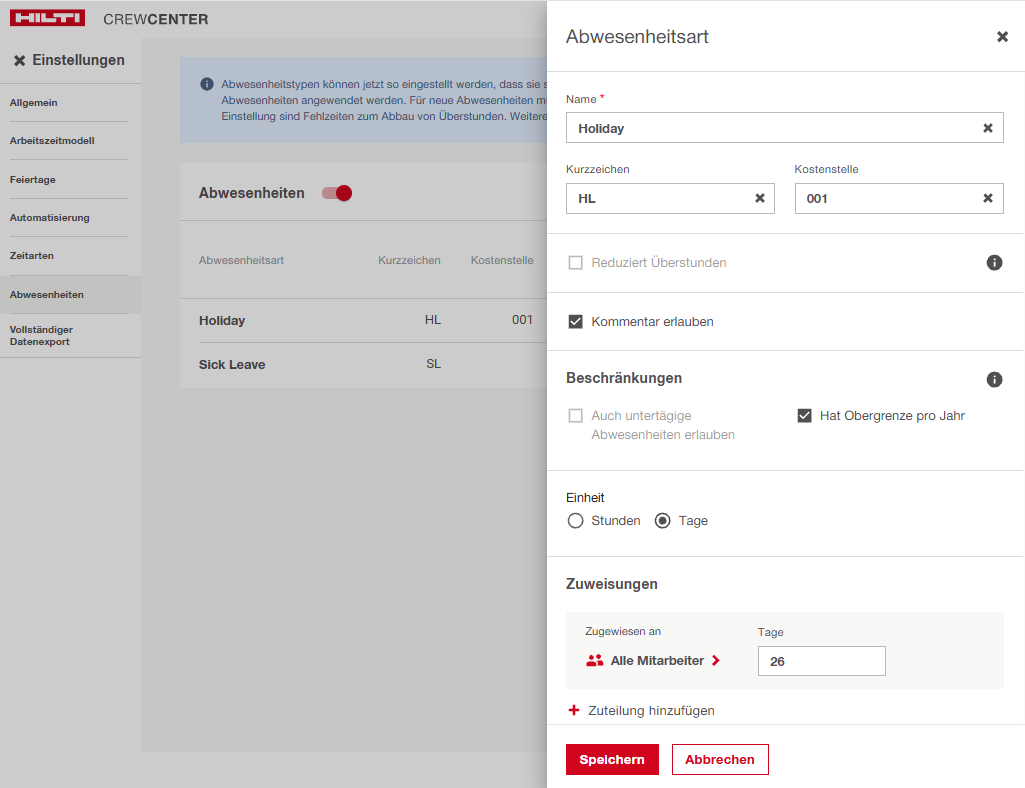
Task: Click the plus icon for Zuteilung hinzufügen
Action: click(x=574, y=710)
